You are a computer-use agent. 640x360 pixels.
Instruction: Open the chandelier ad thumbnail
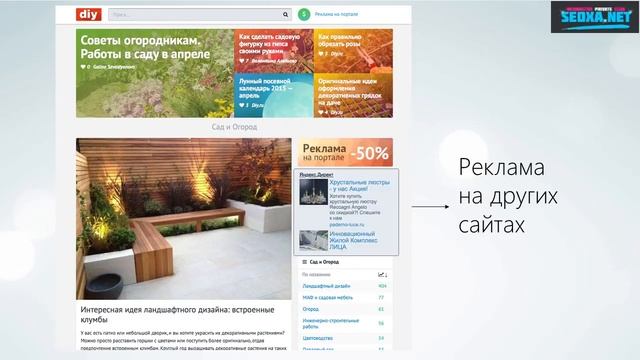[313, 192]
